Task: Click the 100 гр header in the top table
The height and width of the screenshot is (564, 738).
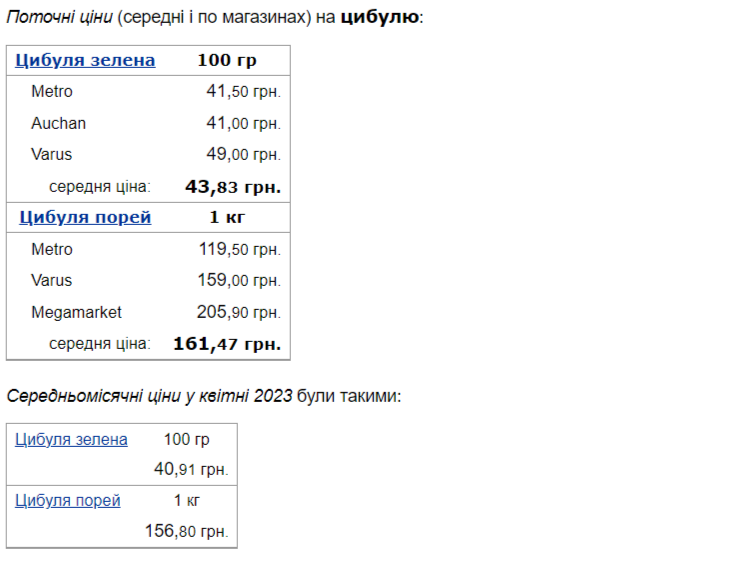Action: (x=226, y=60)
